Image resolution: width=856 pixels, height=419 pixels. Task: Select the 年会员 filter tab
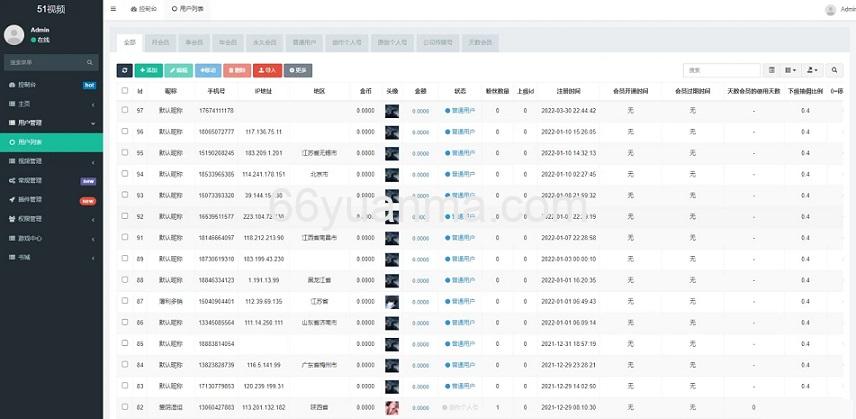point(228,43)
